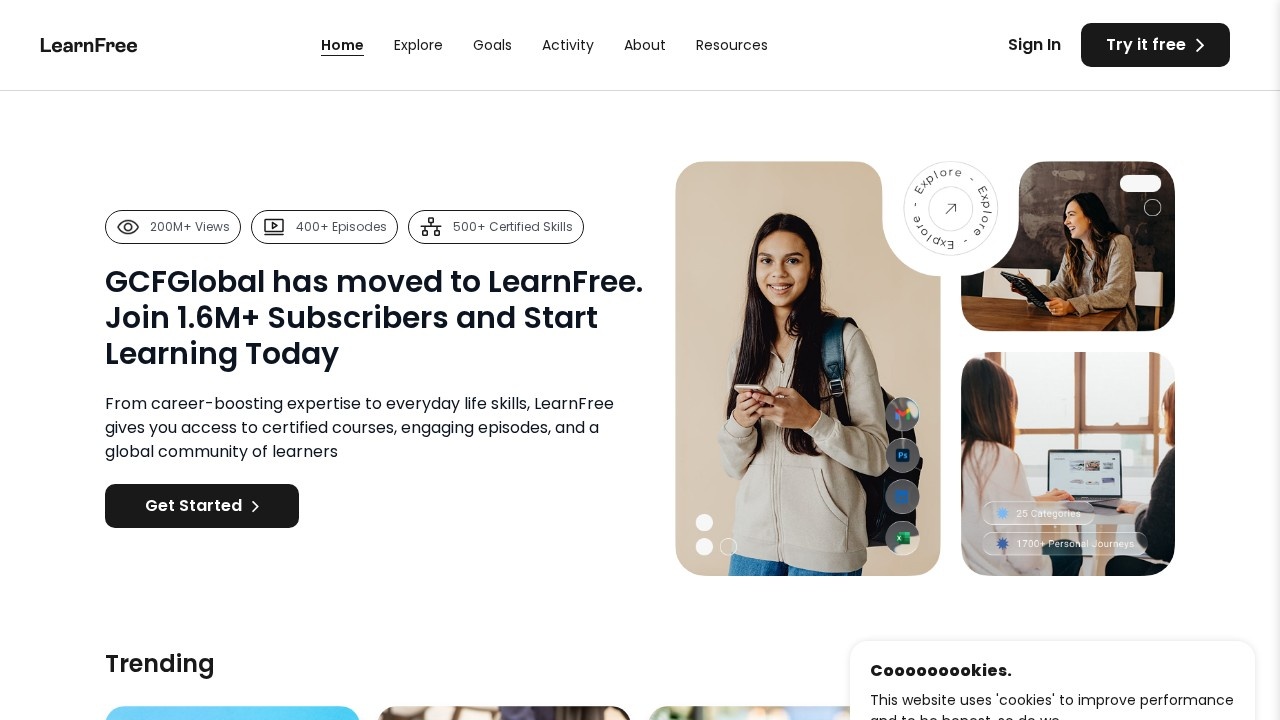Open the Resources navigation menu
Viewport: 1280px width, 720px height.
tap(732, 45)
